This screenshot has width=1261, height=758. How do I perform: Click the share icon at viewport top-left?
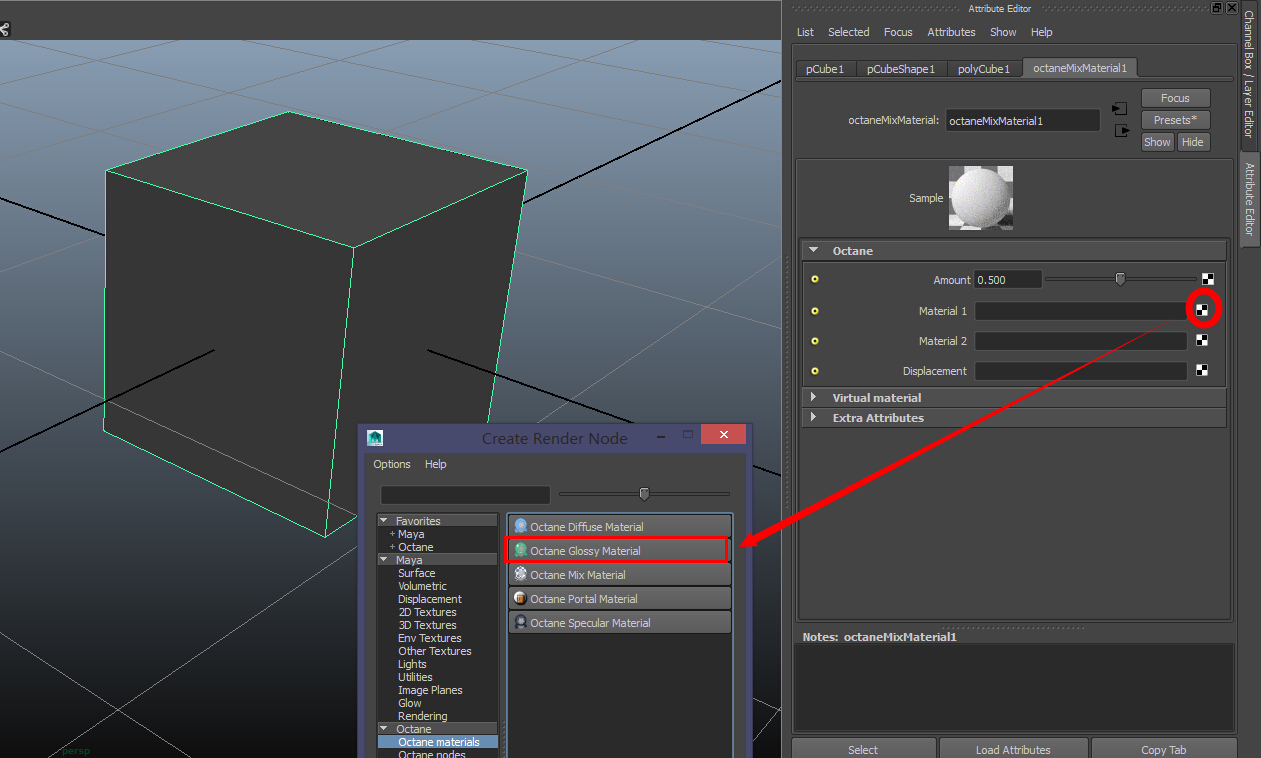[3, 29]
